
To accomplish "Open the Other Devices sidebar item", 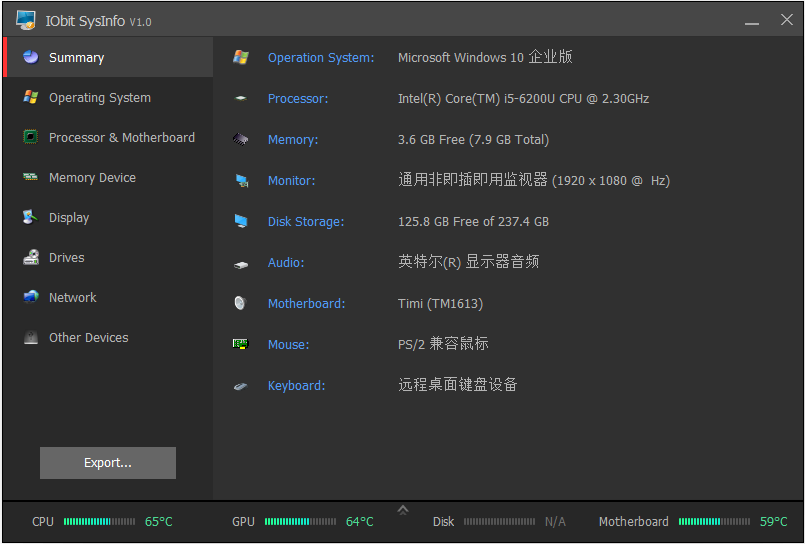I will pyautogui.click(x=108, y=338).
